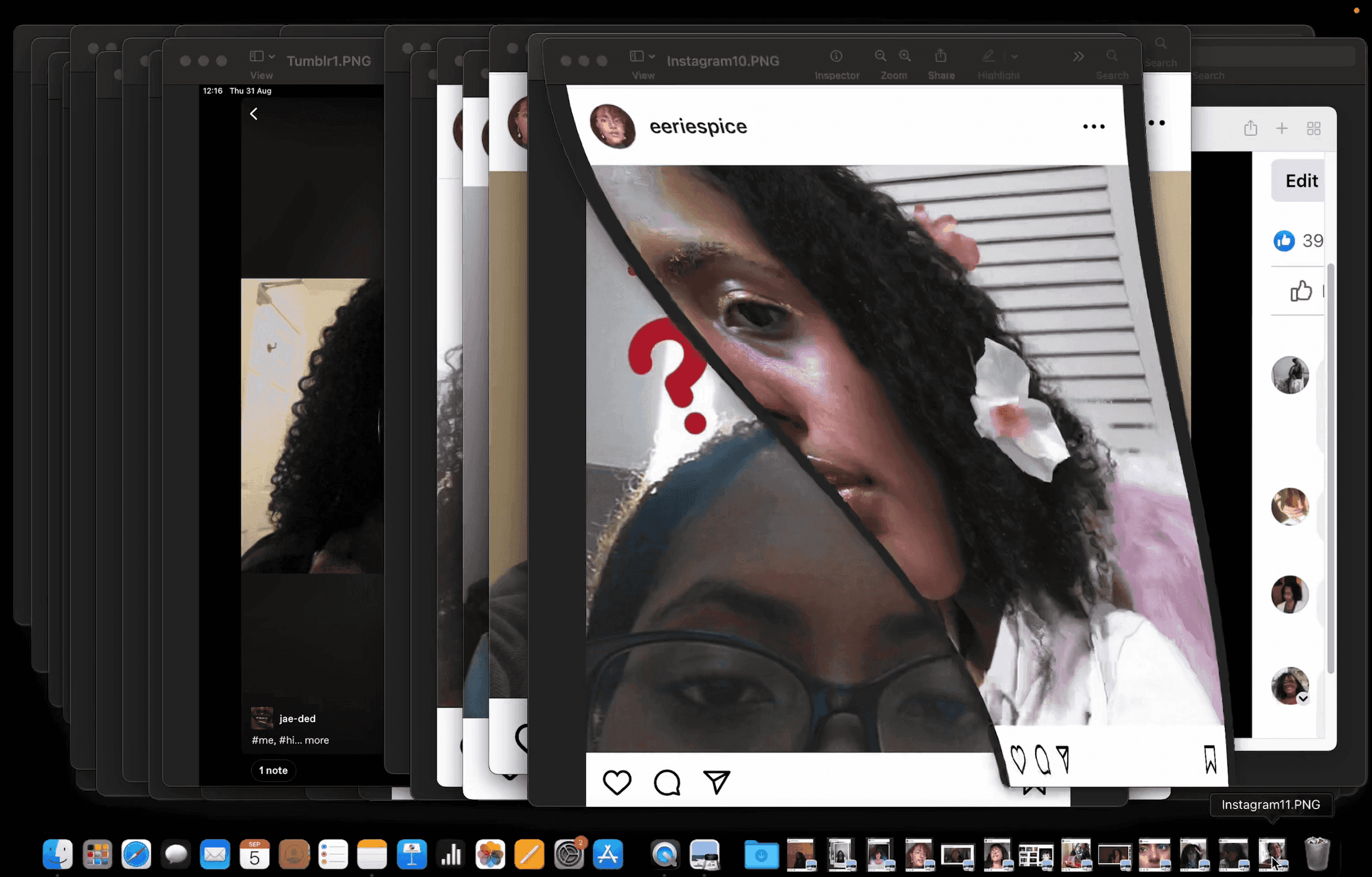Click the Search magnifier in Instagram10 toolbar

1112,56
